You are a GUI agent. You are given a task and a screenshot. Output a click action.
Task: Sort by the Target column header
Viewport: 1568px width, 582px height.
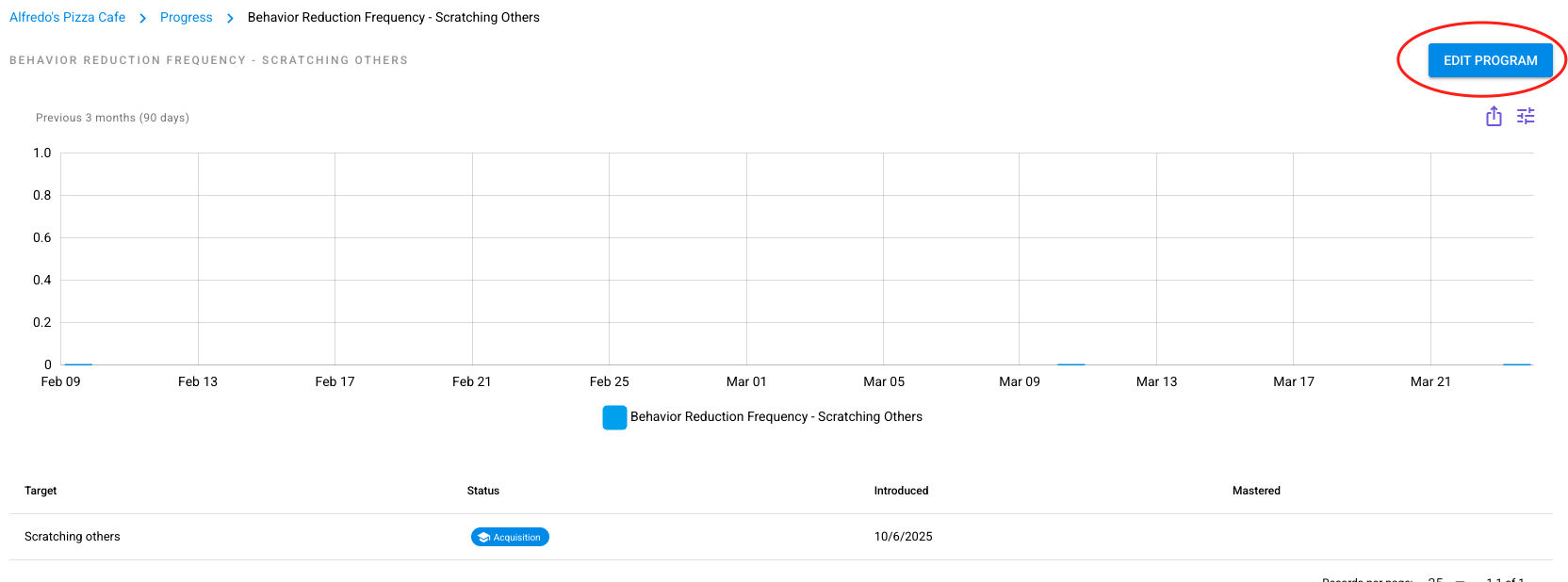coord(41,491)
